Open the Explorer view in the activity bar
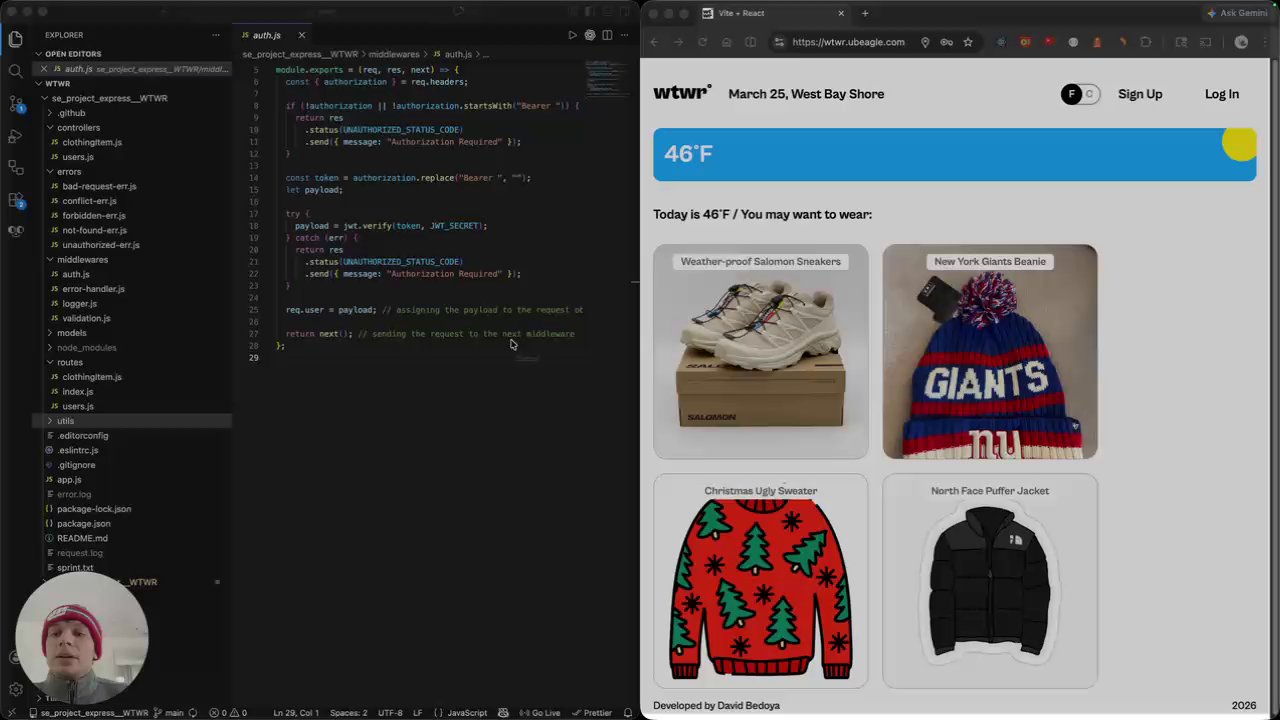Image resolution: width=1280 pixels, height=720 pixels. [x=15, y=40]
